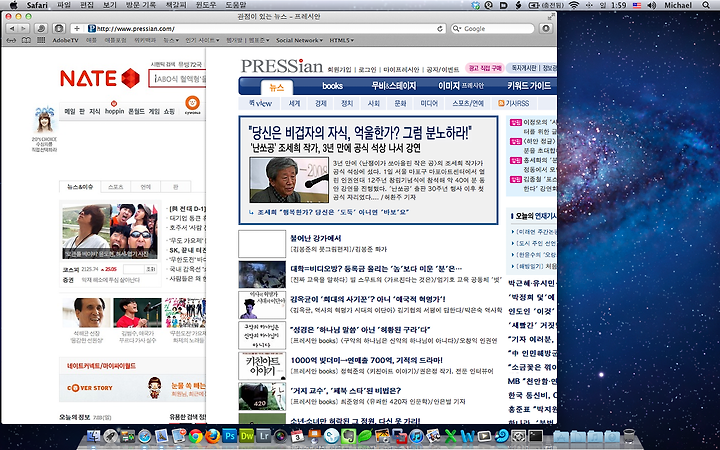
Task: Click the 독자게시판 button
Action: tap(524, 68)
